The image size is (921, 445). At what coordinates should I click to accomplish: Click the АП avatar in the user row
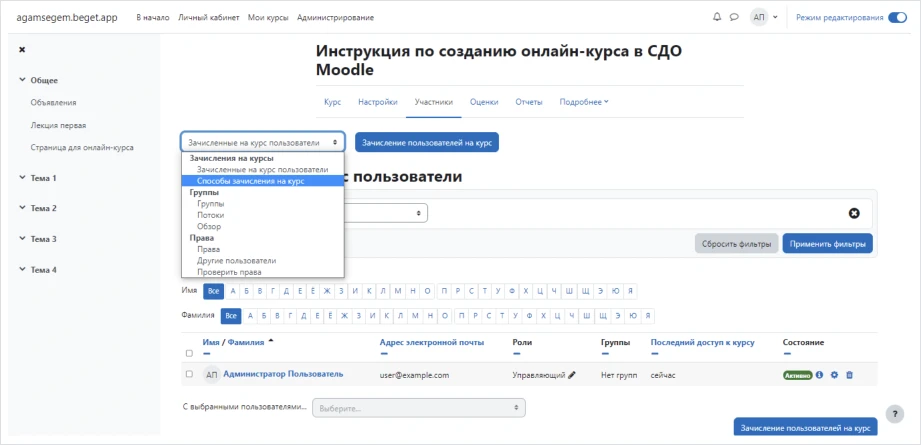pos(211,375)
